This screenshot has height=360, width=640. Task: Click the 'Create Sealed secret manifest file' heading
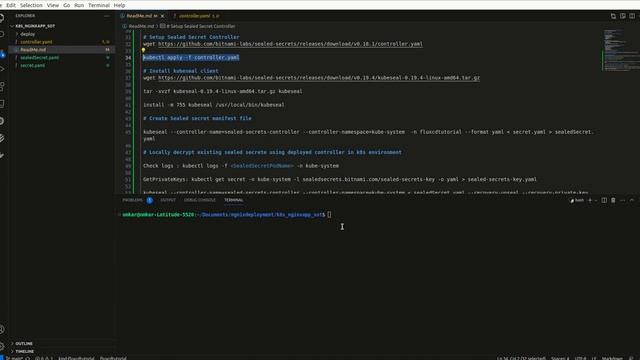click(x=198, y=118)
